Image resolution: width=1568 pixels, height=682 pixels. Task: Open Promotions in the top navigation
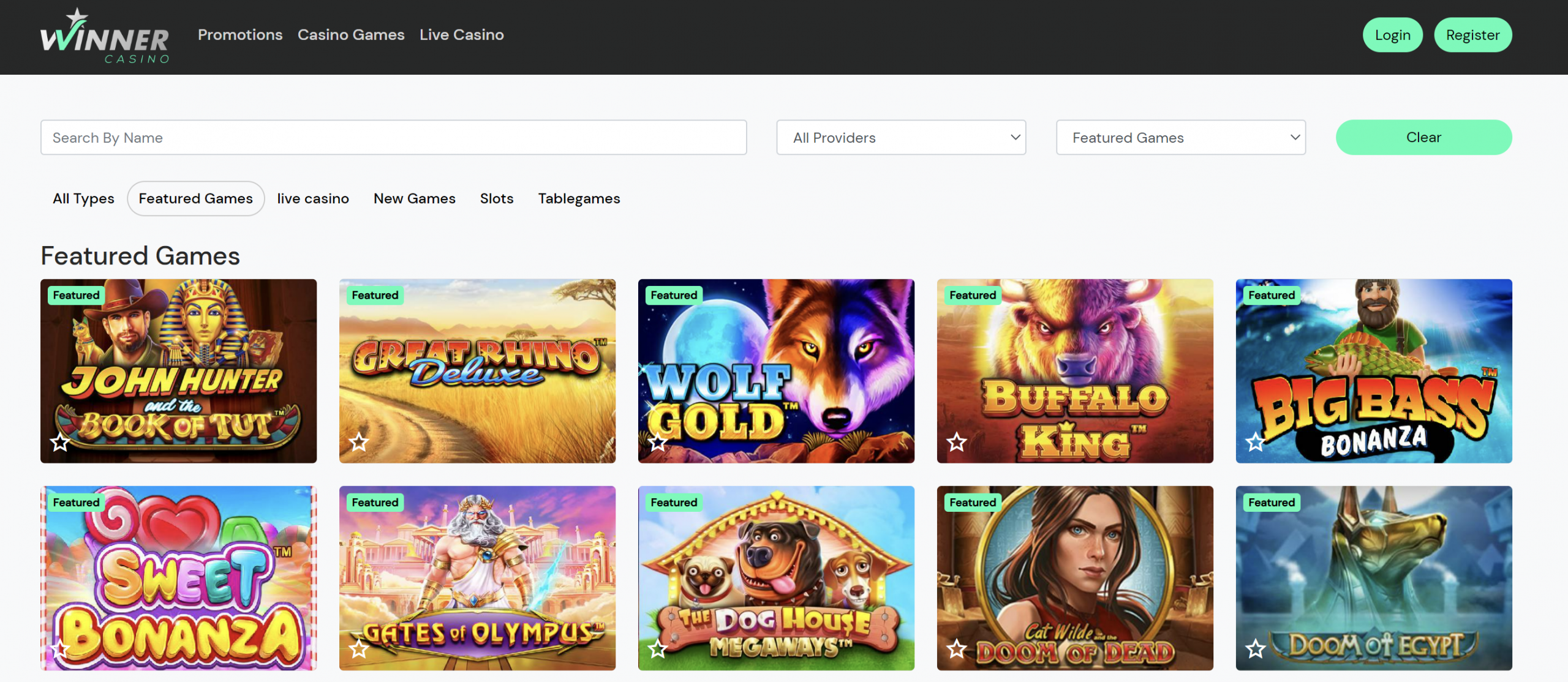(240, 35)
